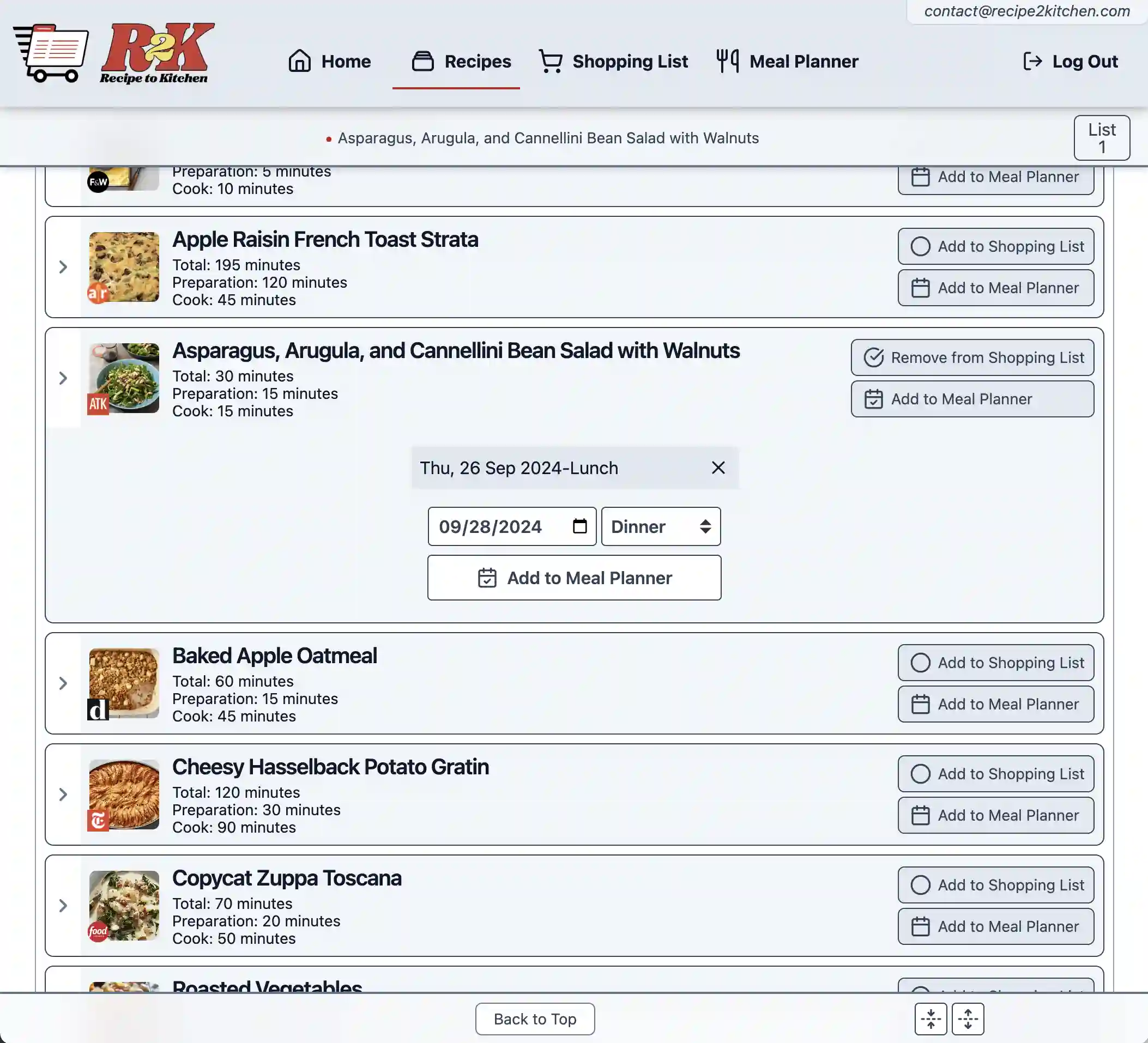Click the Back to Top button
Image resolution: width=1148 pixels, height=1043 pixels.
[x=535, y=1019]
